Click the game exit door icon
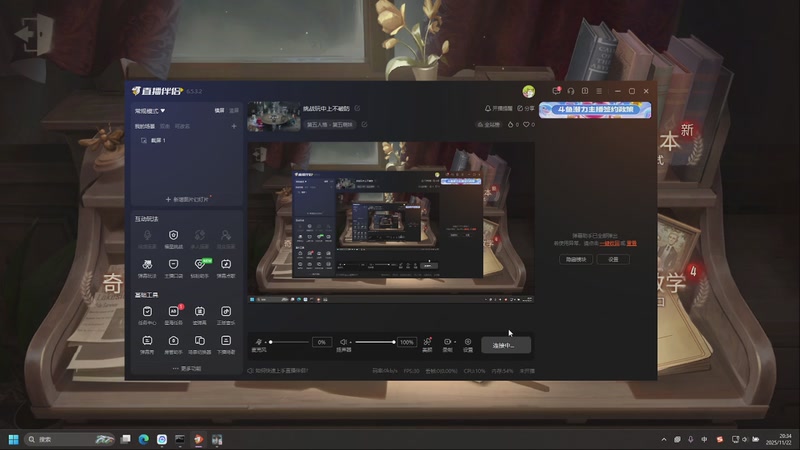Viewport: 800px width, 450px height. point(35,35)
